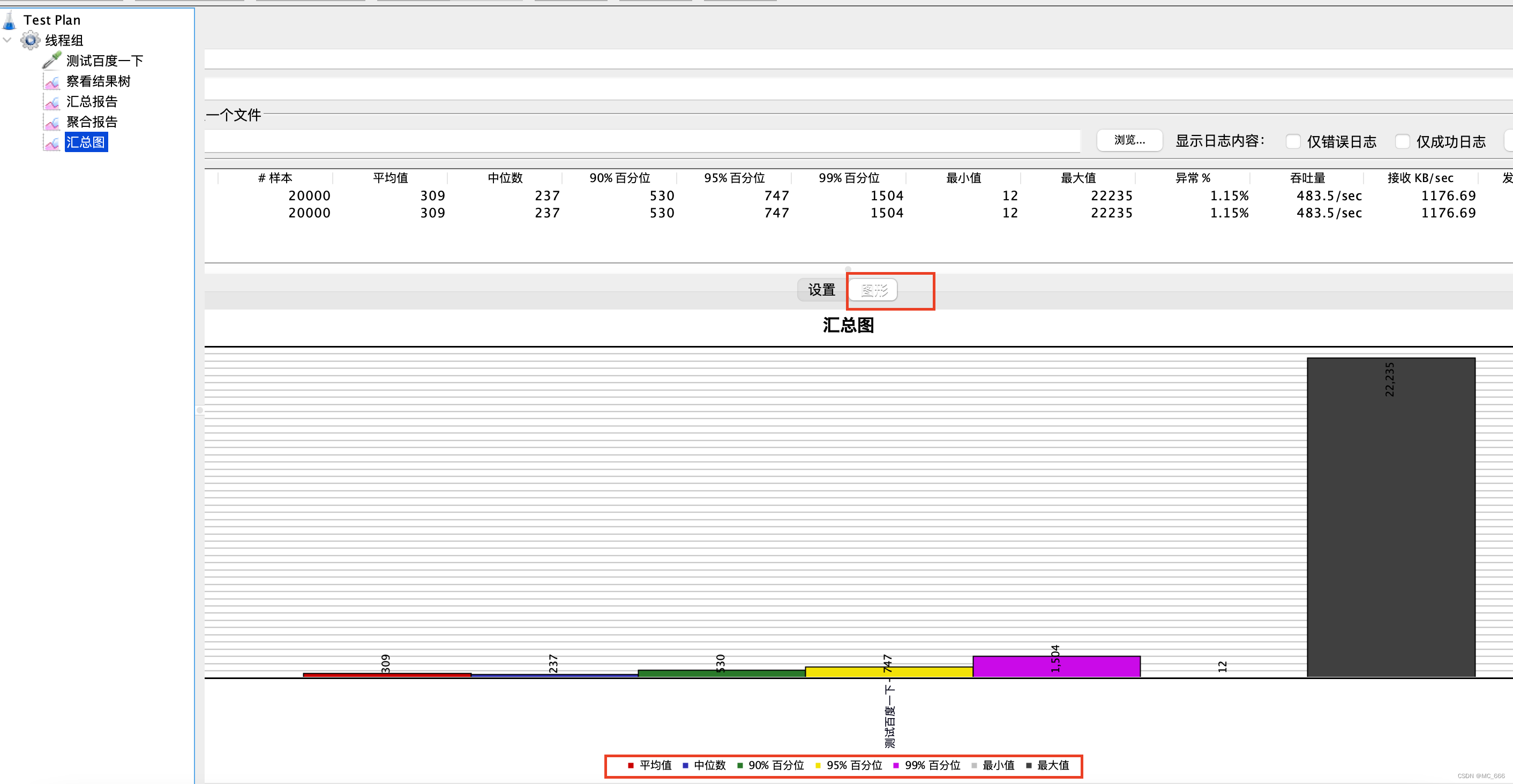This screenshot has width=1513, height=784.
Task: Click the 吞吐量 column header
Action: [1307, 178]
